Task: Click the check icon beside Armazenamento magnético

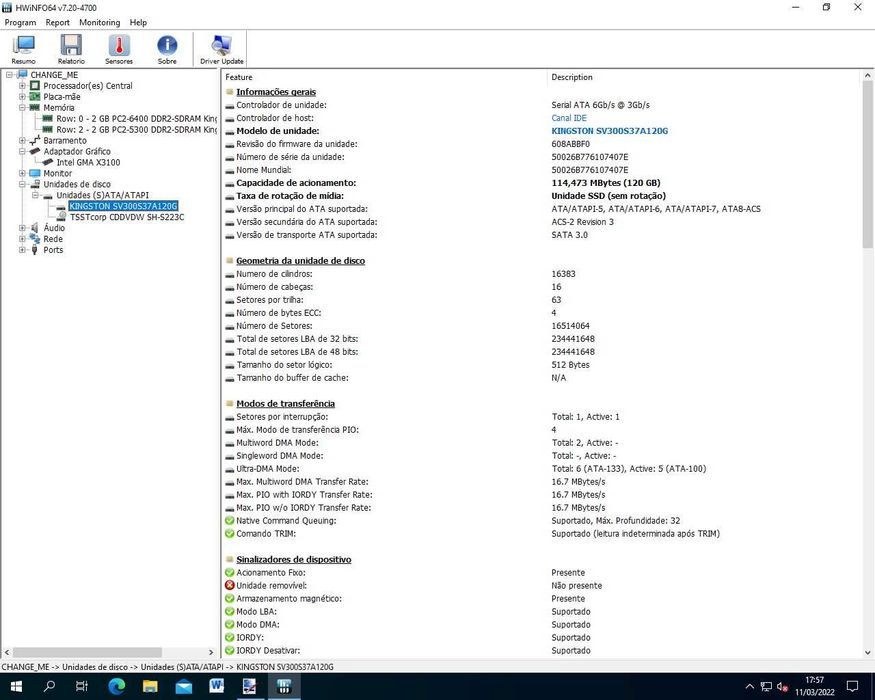Action: point(229,598)
